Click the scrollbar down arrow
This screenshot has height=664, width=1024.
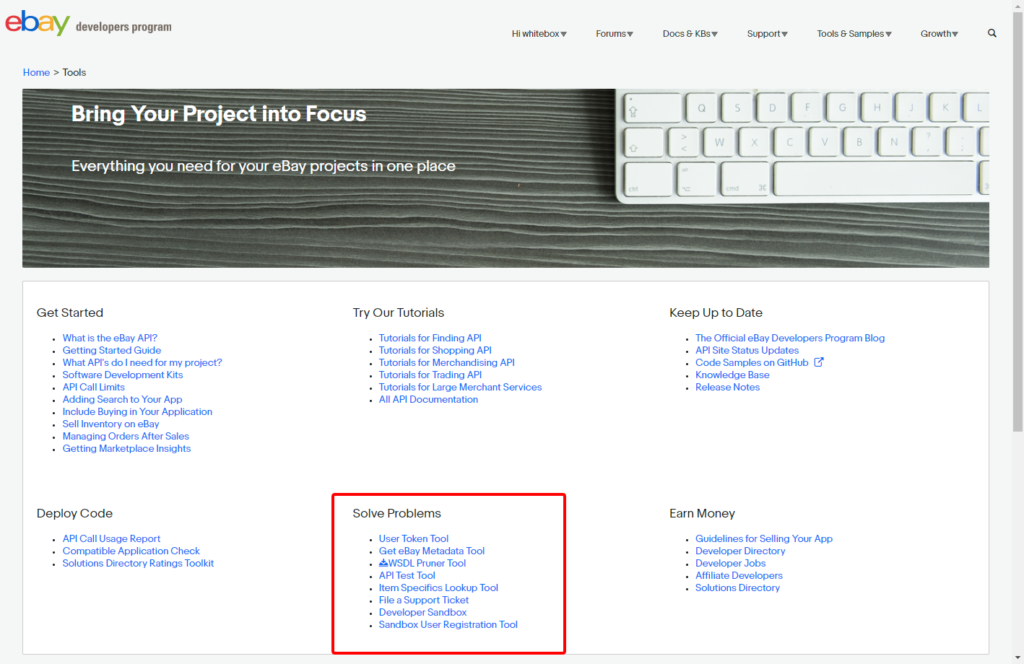[x=1017, y=657]
